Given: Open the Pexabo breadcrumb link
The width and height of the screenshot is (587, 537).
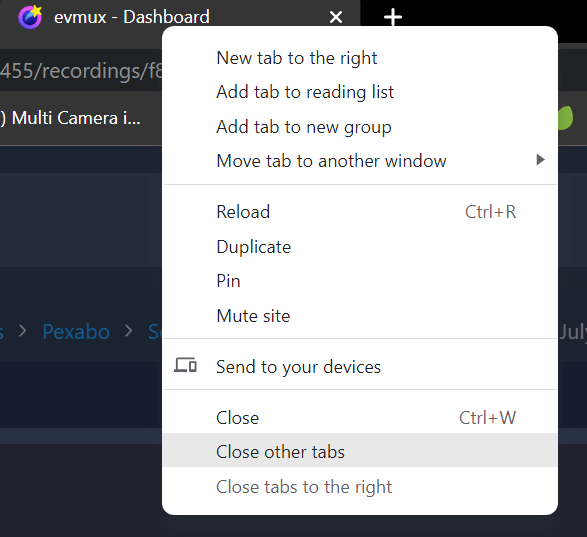Looking at the screenshot, I should tap(76, 332).
